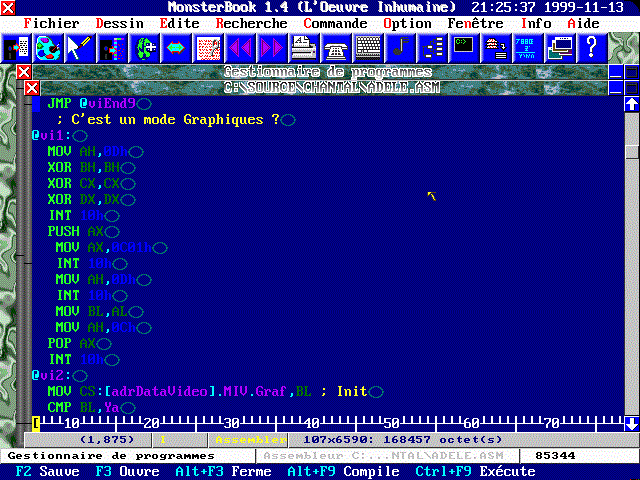Close the ADELE.ASM editor window

point(32,88)
